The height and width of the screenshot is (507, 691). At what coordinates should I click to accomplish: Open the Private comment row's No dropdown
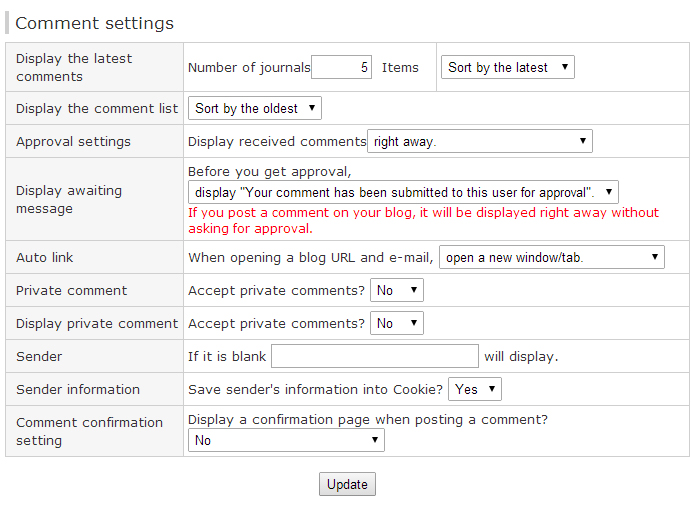pos(397,290)
